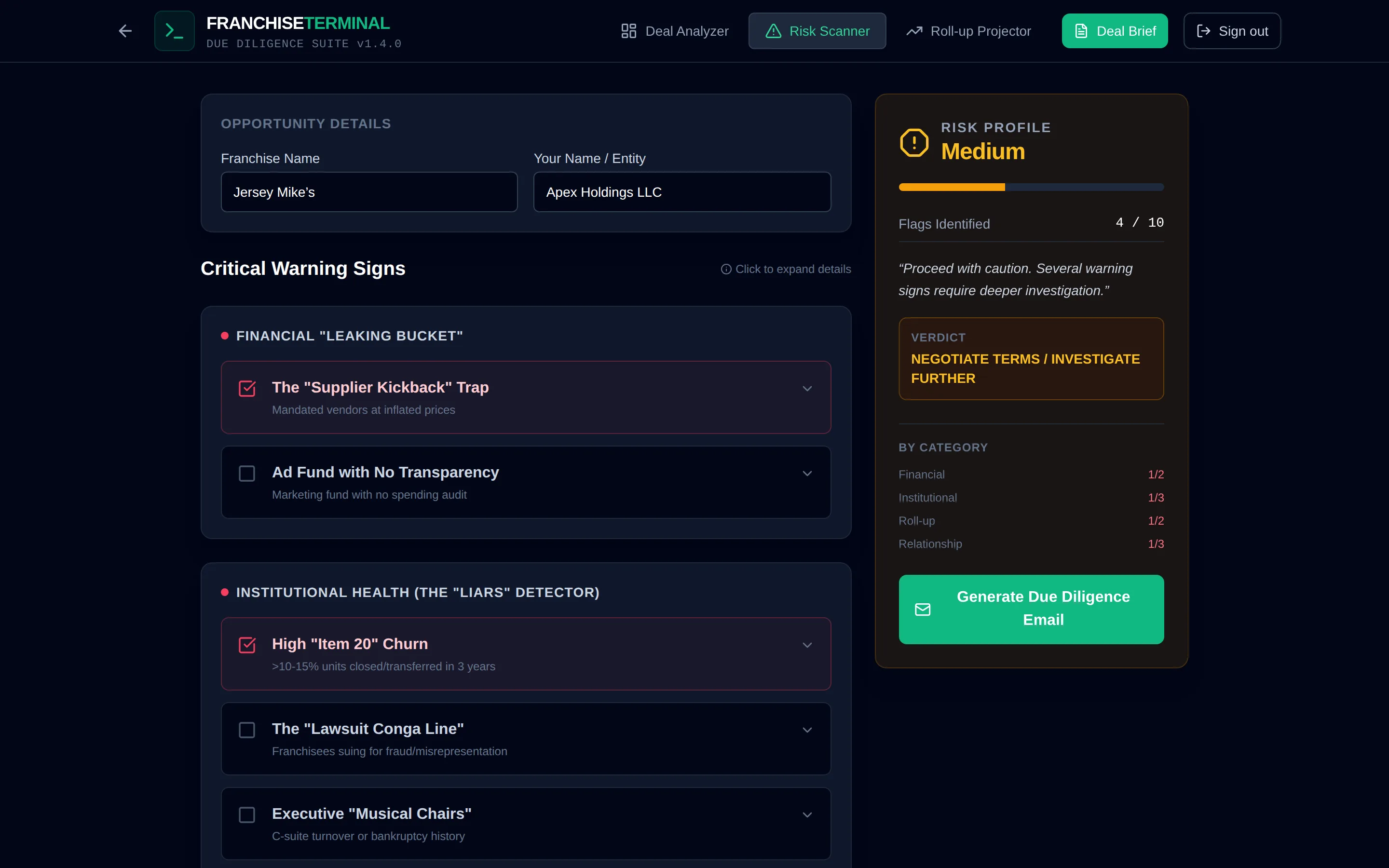This screenshot has width=1389, height=868.
Task: Click the back arrow icon
Action: click(125, 31)
